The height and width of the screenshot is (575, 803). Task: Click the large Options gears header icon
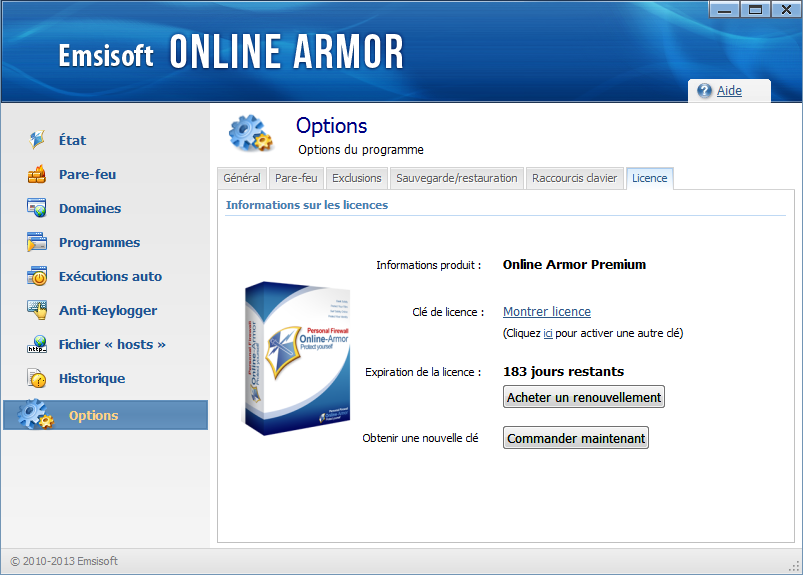click(251, 133)
